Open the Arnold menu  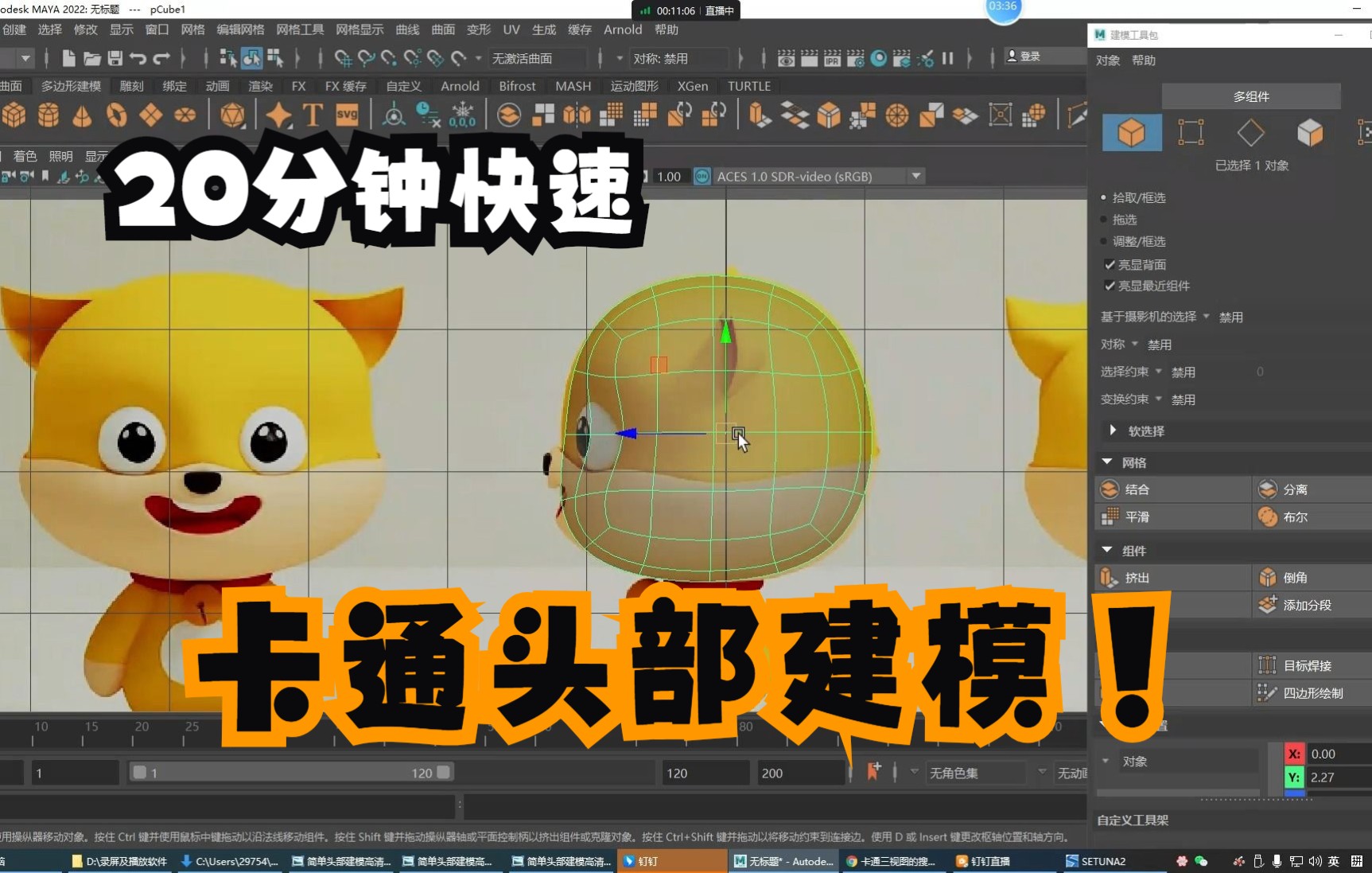coord(622,29)
